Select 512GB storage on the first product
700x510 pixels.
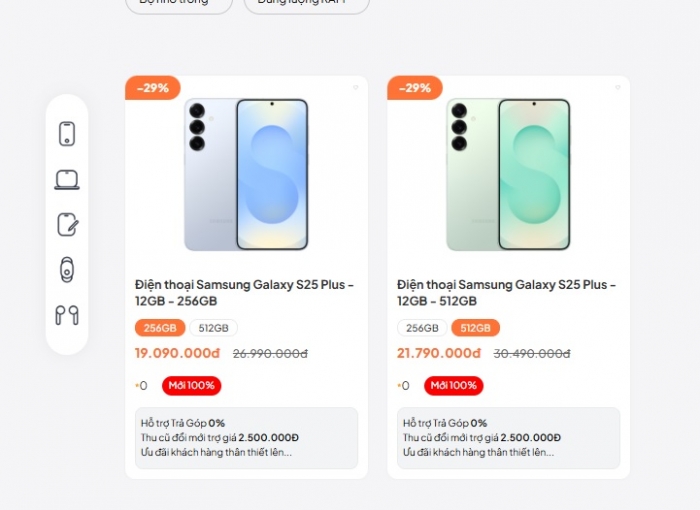(x=214, y=328)
